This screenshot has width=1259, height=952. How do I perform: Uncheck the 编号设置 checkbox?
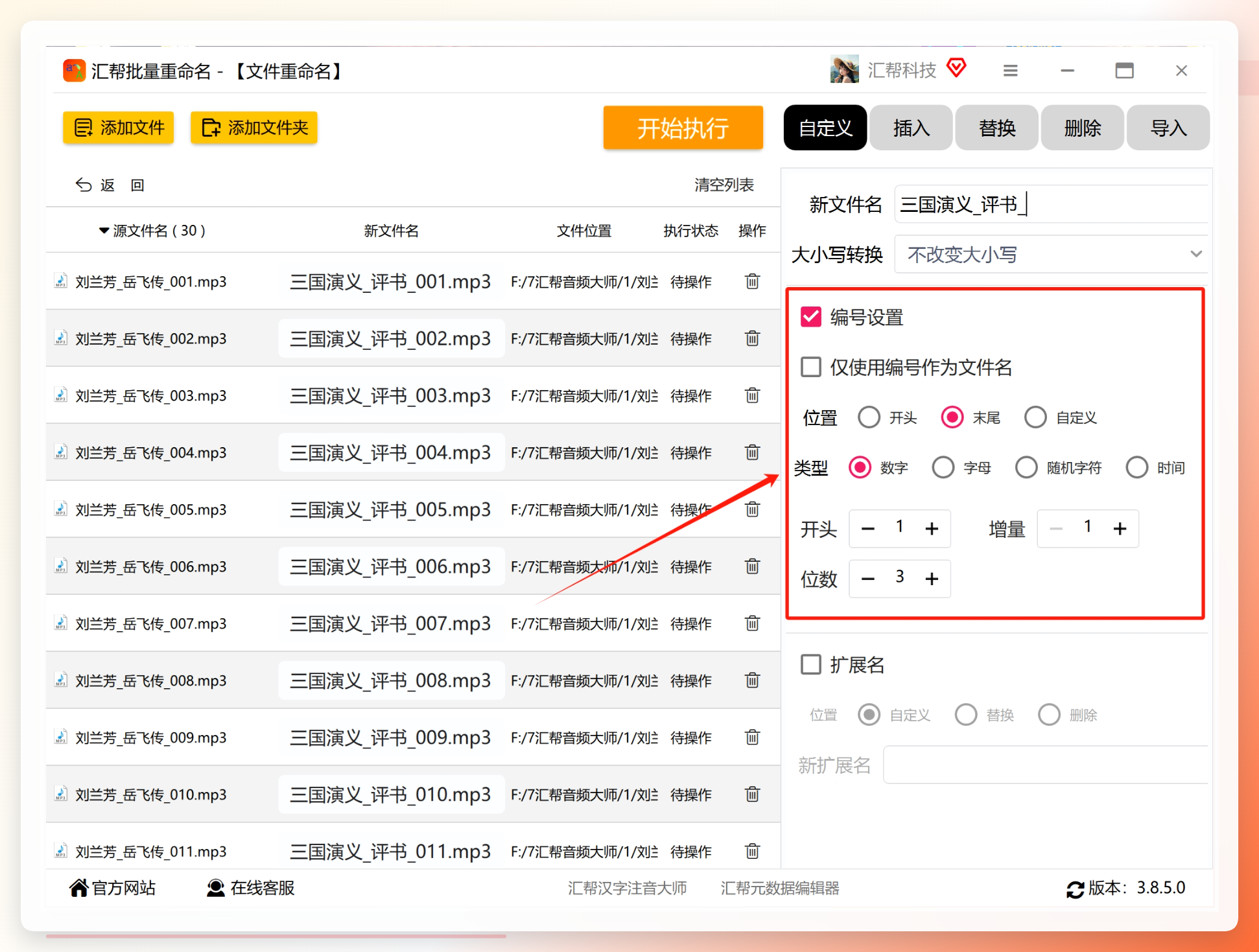(811, 317)
